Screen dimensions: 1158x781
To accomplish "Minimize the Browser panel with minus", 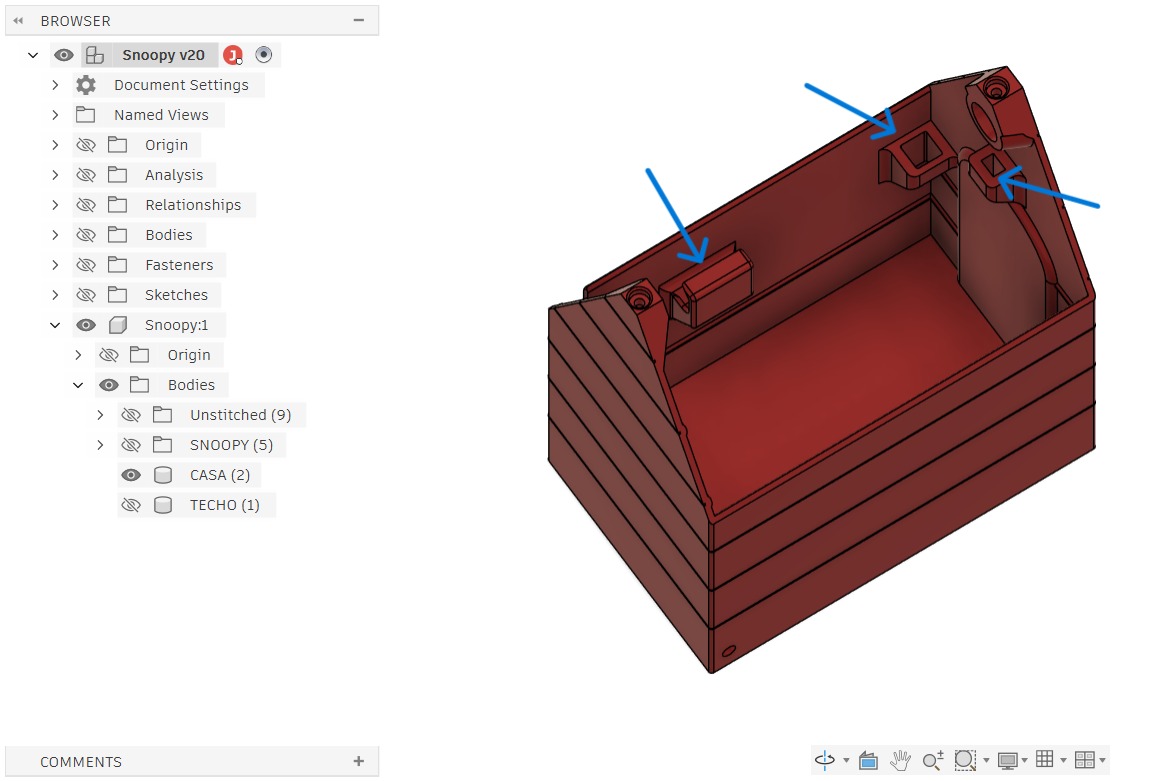I will point(359,20).
